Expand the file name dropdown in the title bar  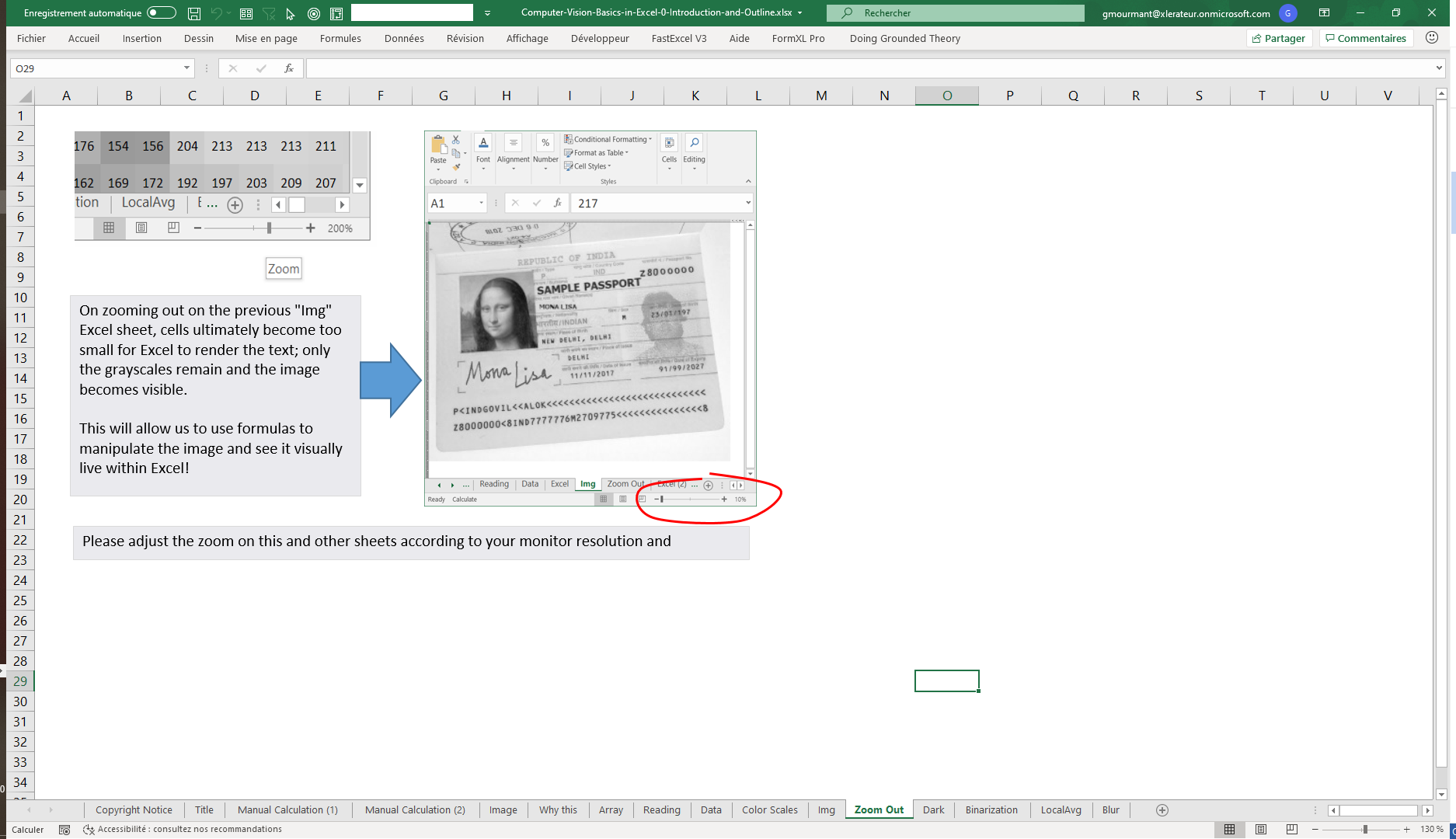(x=799, y=13)
